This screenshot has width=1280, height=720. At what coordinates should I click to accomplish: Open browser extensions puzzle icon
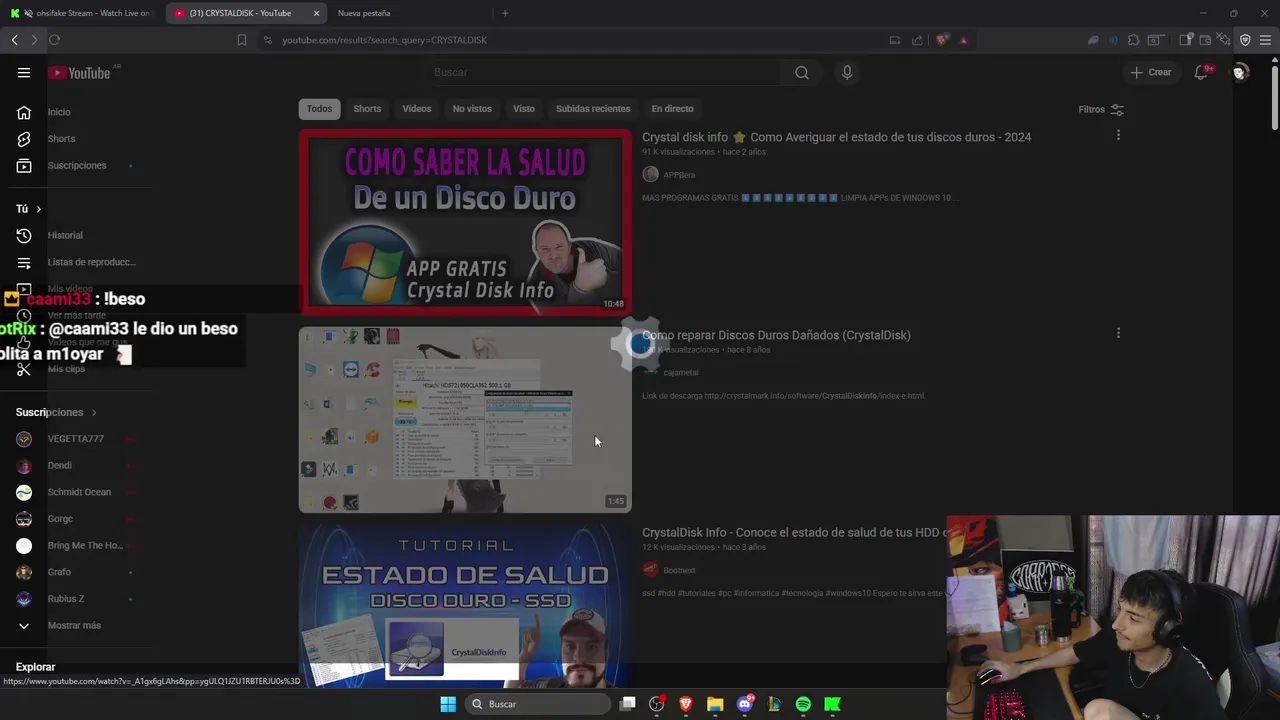tap(1133, 40)
